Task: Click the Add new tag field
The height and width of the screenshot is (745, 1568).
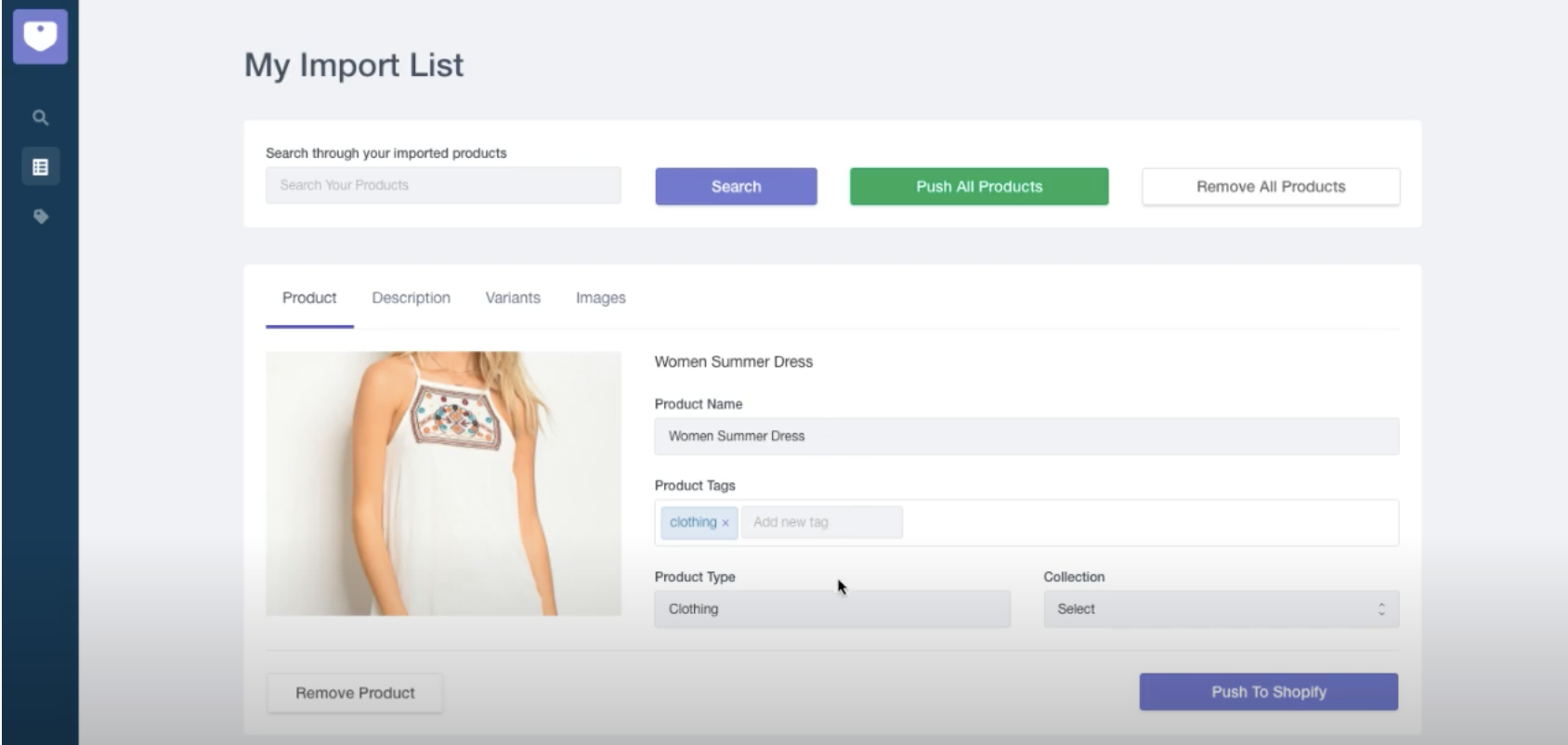Action: pos(821,522)
